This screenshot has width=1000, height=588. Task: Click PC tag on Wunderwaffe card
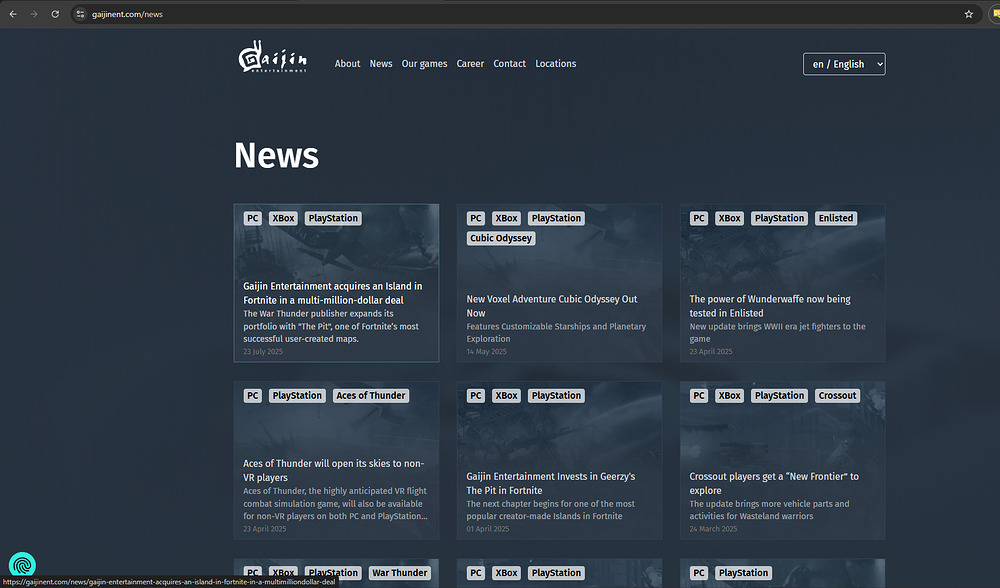pyautogui.click(x=699, y=218)
